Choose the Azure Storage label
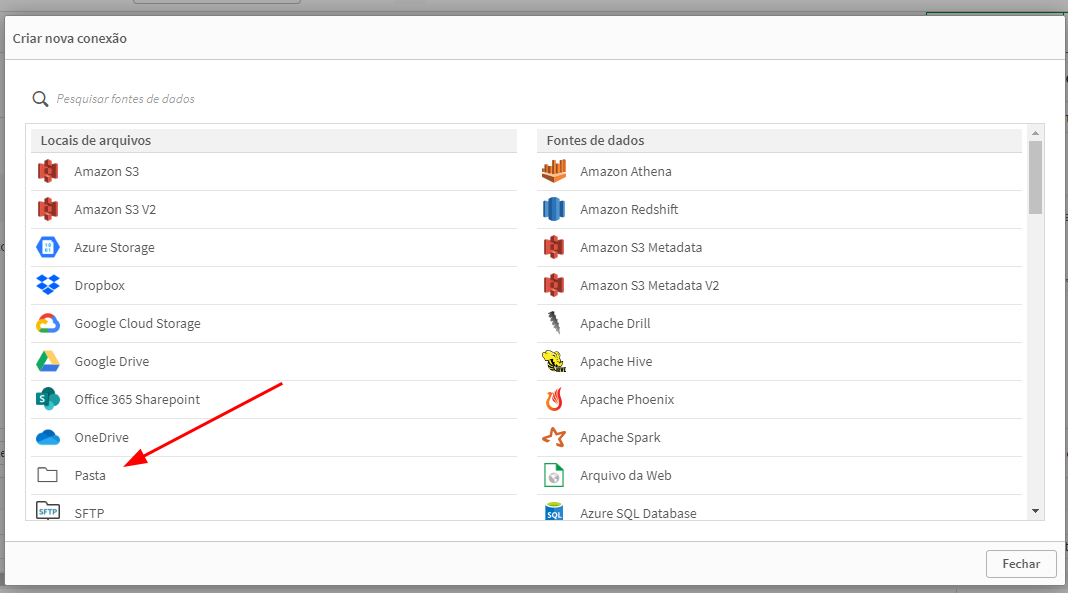 pos(114,248)
